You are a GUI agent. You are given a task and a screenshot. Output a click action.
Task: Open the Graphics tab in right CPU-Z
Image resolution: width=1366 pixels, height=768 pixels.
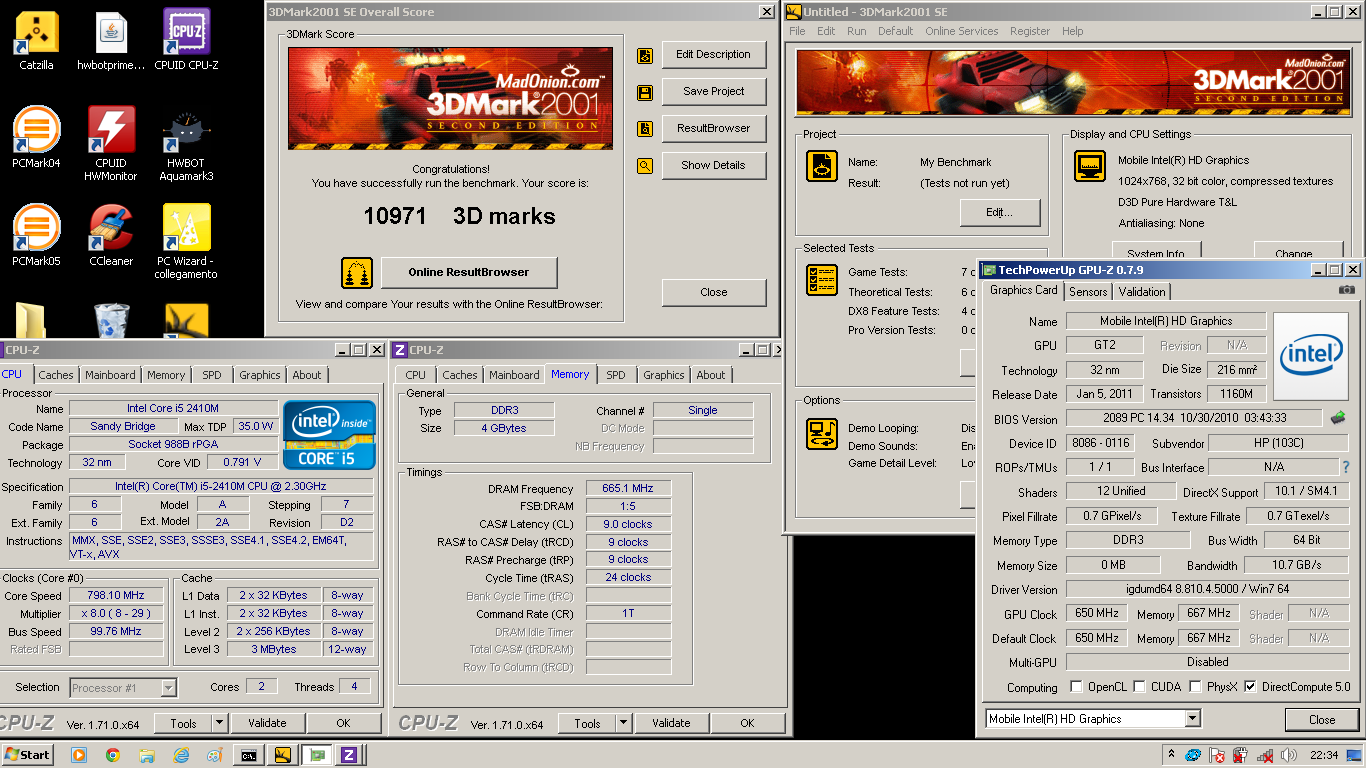[664, 375]
